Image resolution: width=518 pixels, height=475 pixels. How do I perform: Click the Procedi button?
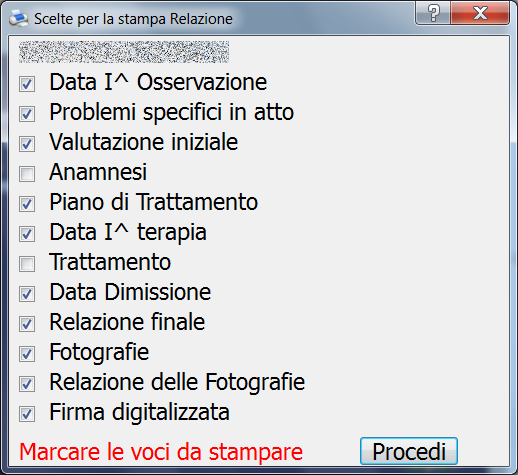click(x=409, y=451)
